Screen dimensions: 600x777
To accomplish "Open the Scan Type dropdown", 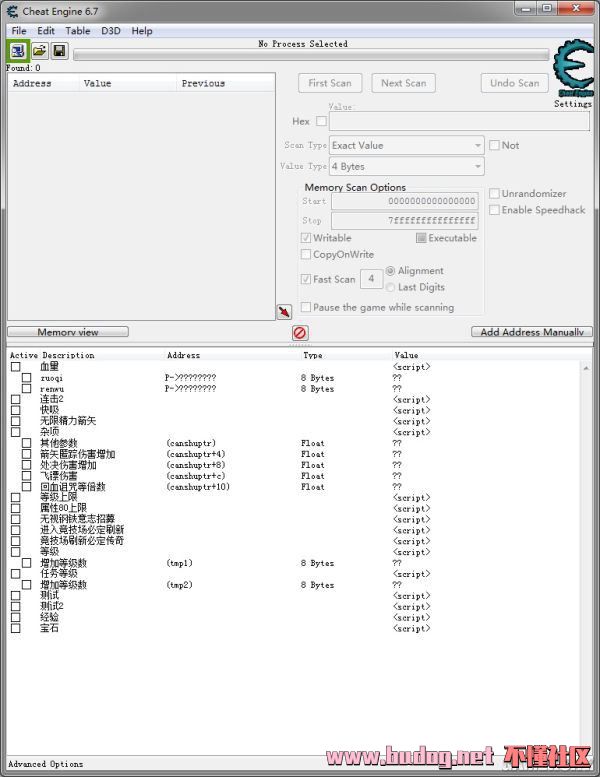I will pyautogui.click(x=406, y=145).
